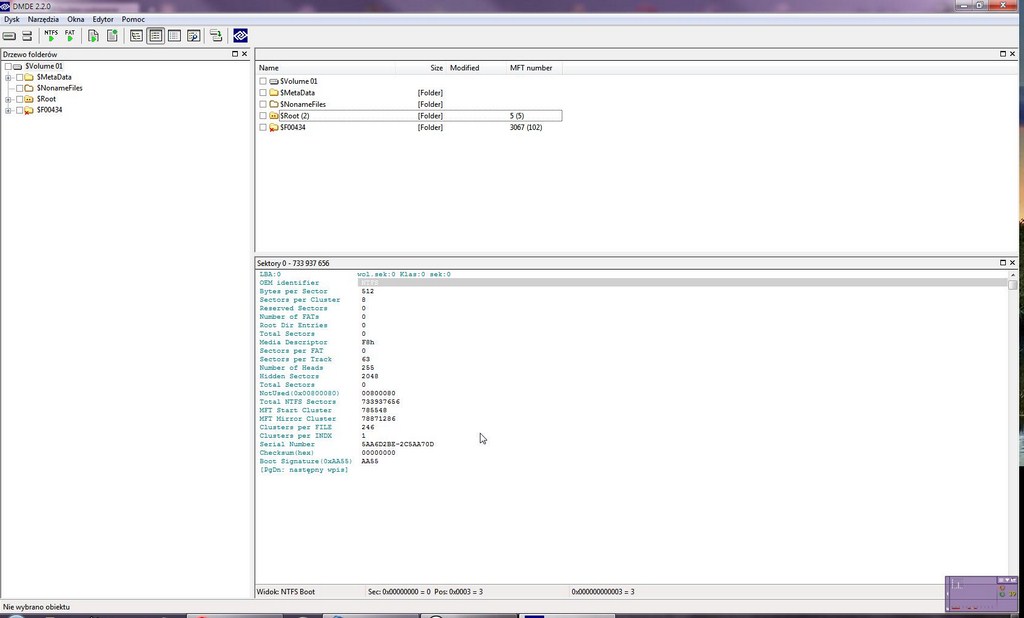This screenshot has width=1024, height=618.
Task: Close the Drzewo folderów panel
Action: [x=245, y=54]
